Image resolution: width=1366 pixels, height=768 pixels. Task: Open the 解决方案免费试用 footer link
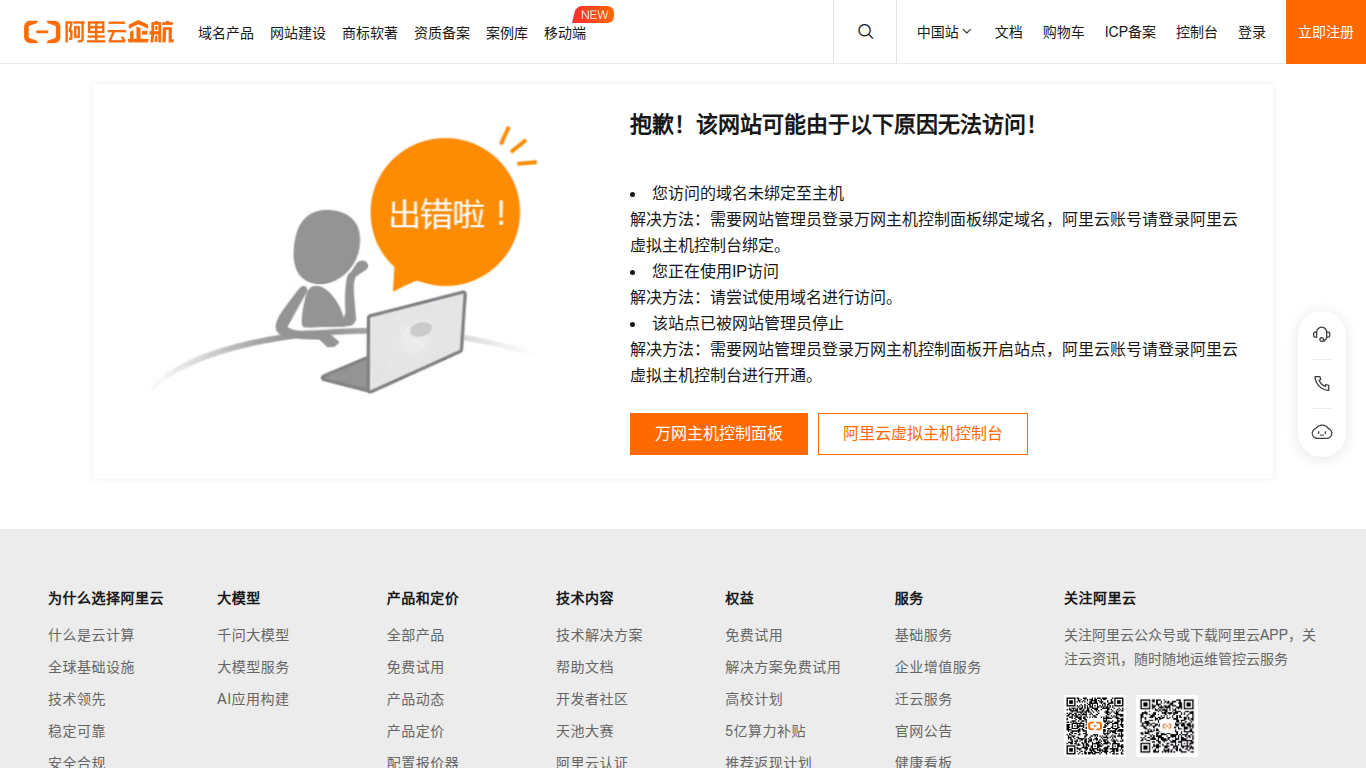tap(783, 667)
